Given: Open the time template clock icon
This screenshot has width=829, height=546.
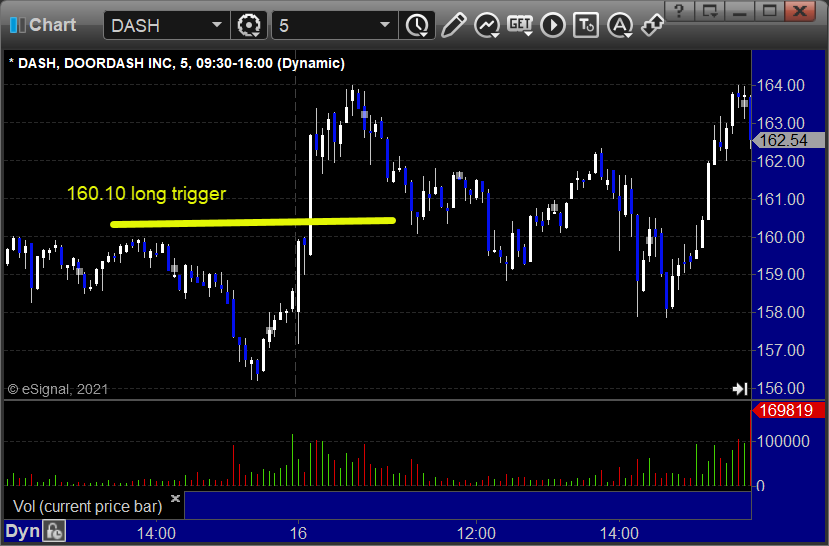Looking at the screenshot, I should pos(417,25).
